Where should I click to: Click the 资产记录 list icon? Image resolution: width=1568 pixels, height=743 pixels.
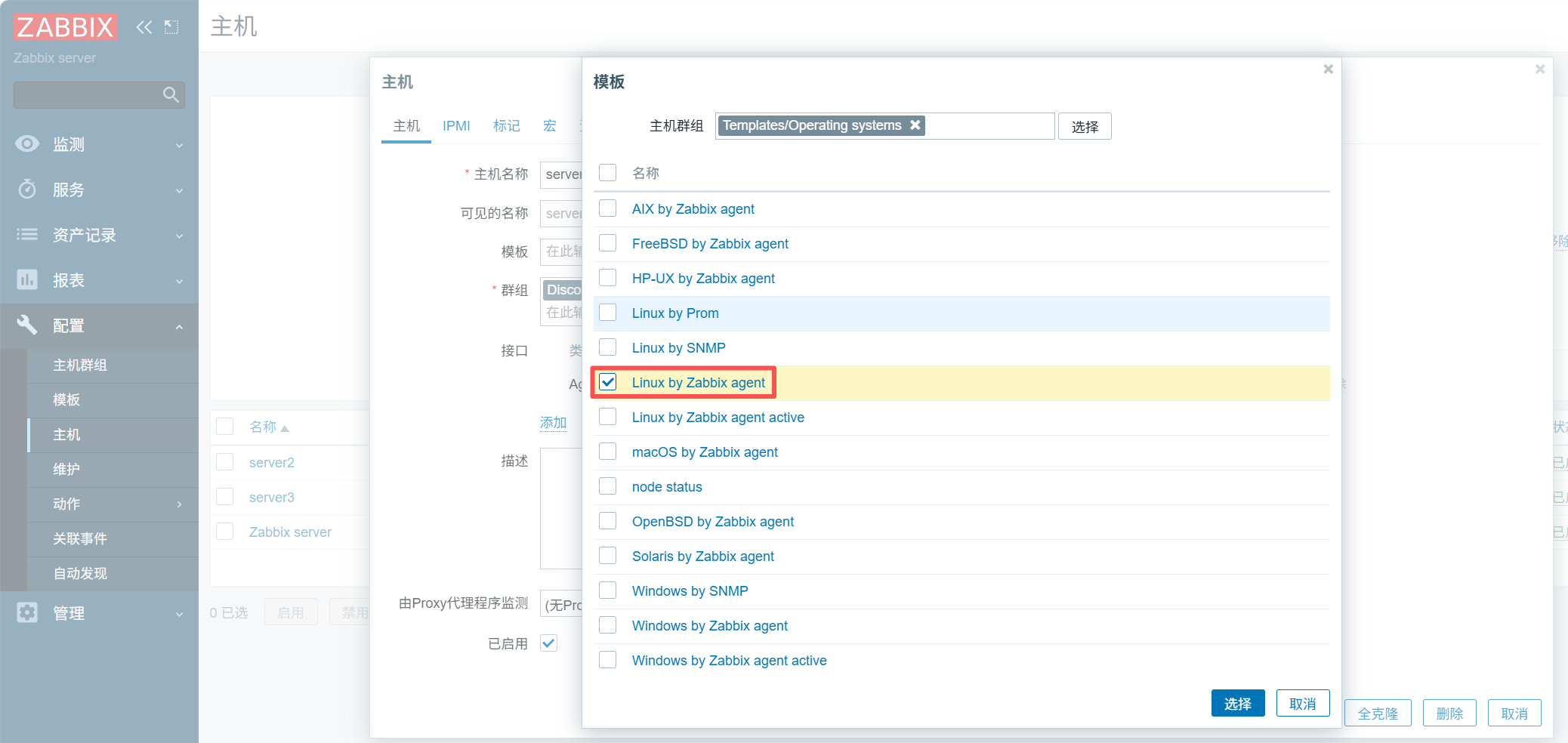point(27,234)
